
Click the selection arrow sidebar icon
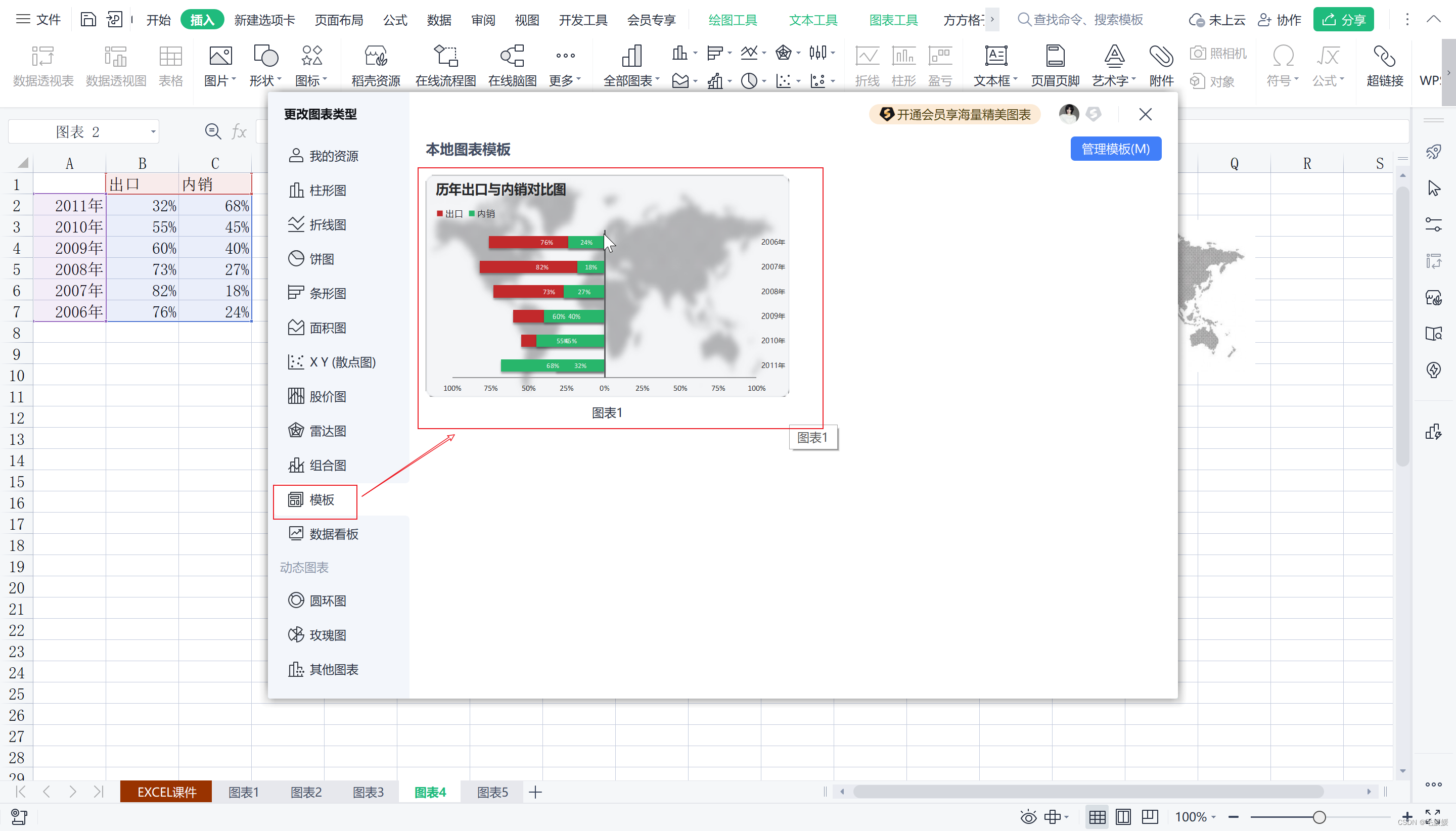1433,188
